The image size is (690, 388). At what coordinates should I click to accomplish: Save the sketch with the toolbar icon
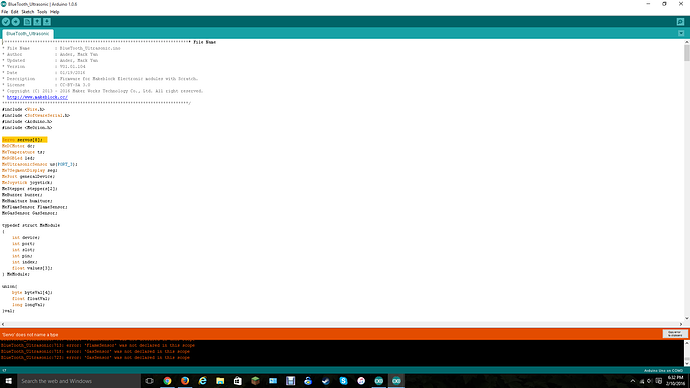point(47,22)
